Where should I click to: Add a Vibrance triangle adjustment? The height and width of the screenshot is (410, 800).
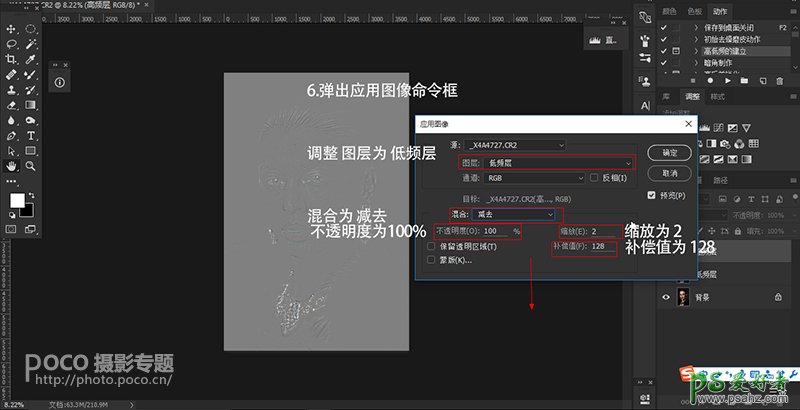pos(746,127)
